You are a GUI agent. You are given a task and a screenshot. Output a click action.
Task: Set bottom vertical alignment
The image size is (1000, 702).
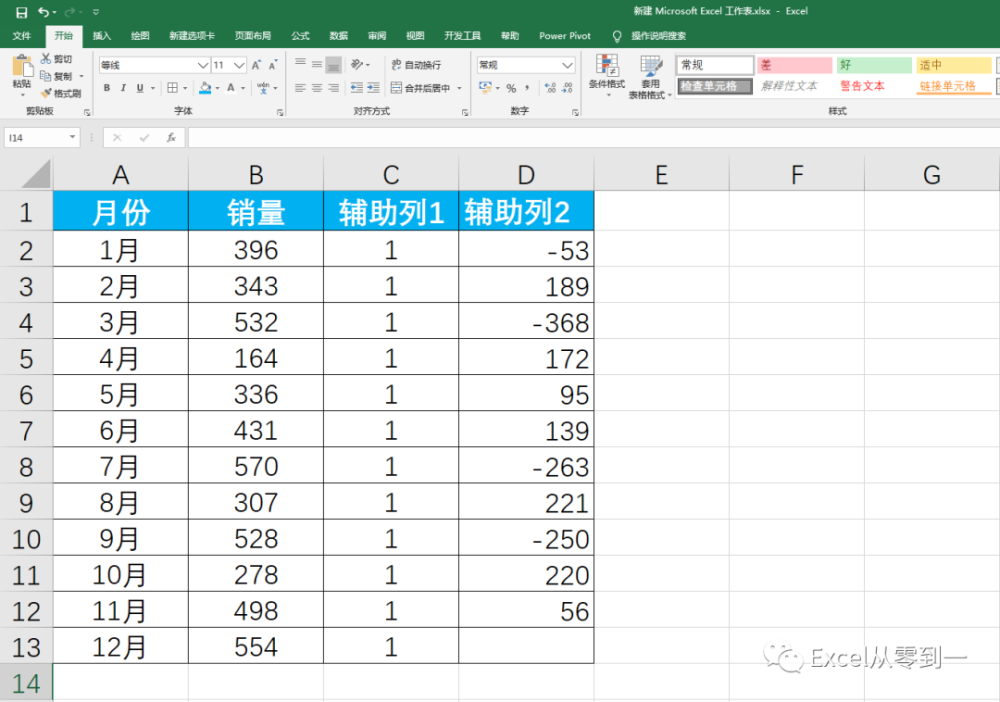tap(334, 64)
